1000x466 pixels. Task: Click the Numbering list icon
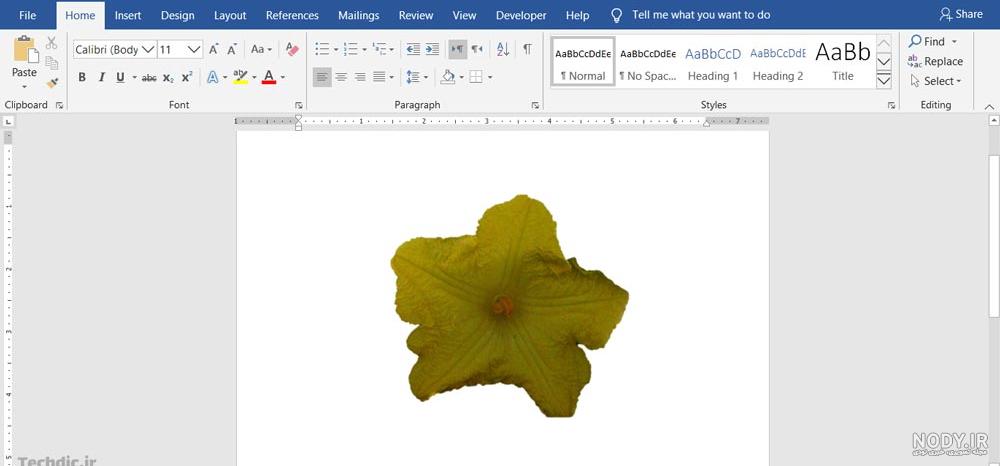click(350, 49)
